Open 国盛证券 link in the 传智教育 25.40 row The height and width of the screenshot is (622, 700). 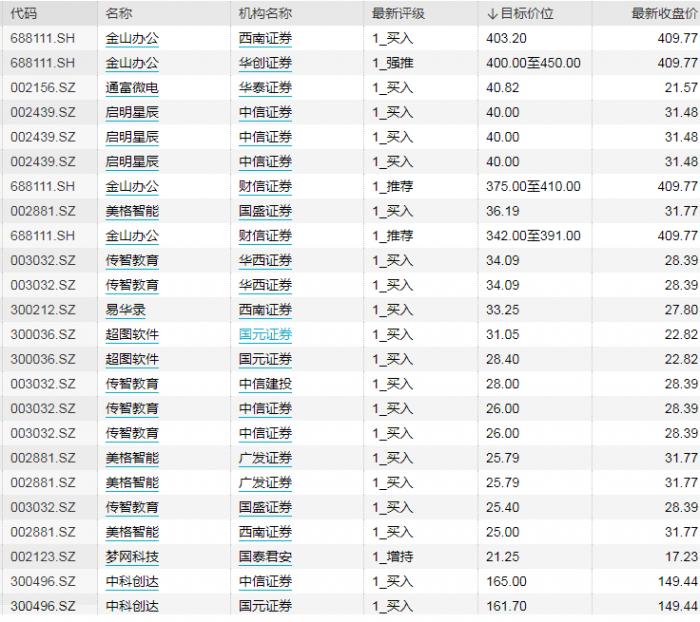click(265, 507)
